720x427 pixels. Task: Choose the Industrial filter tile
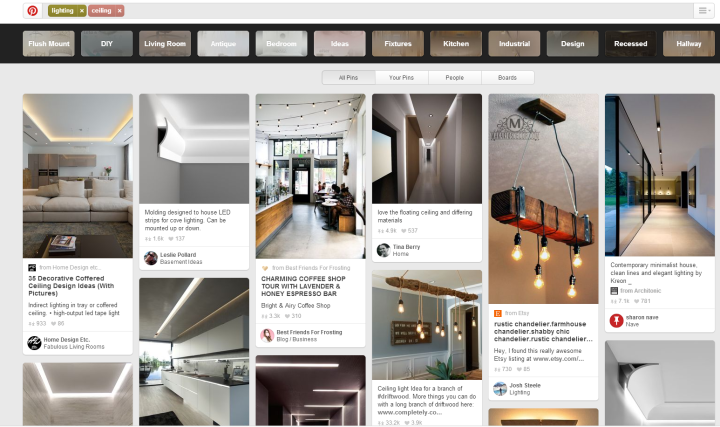514,44
